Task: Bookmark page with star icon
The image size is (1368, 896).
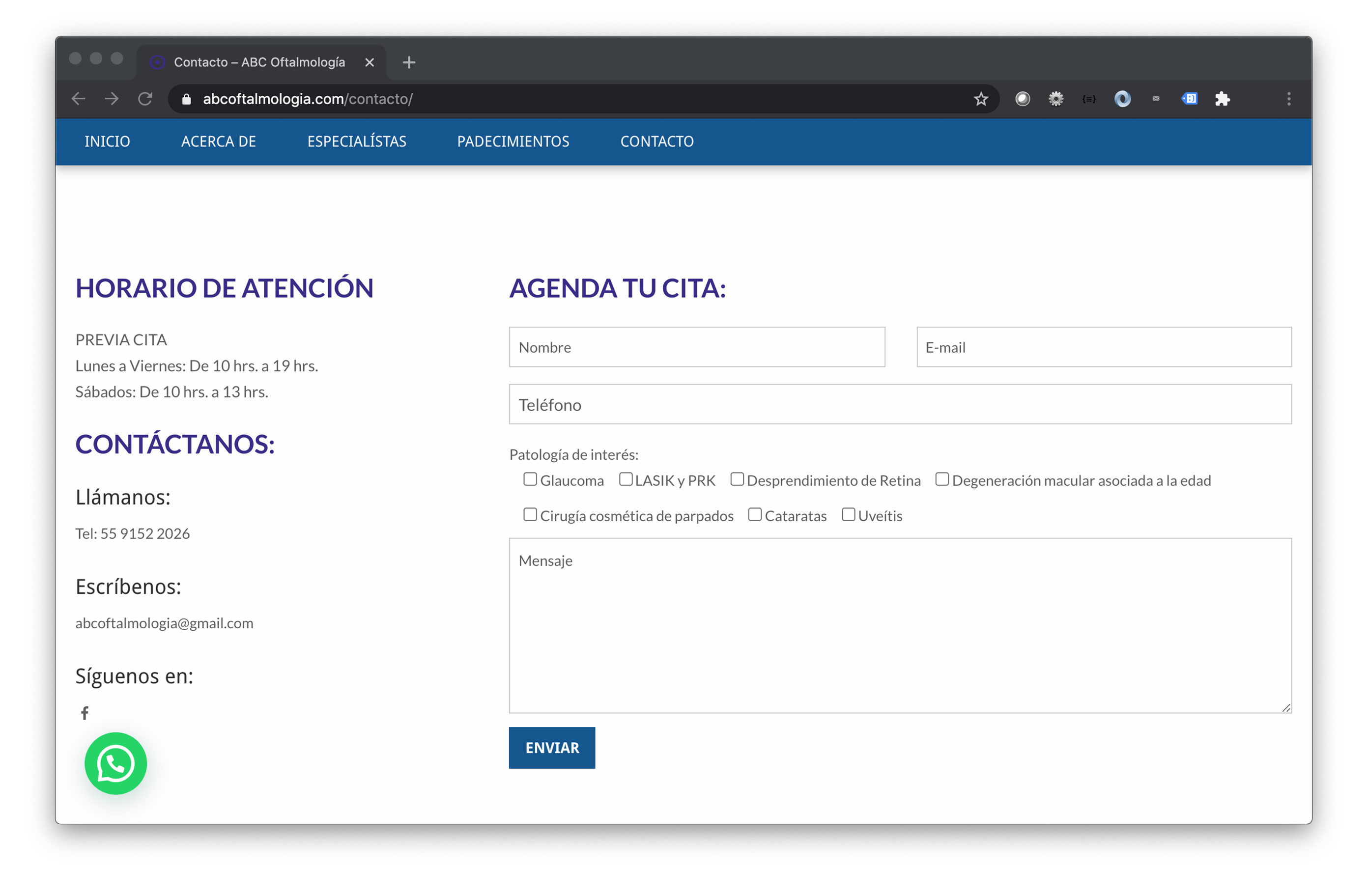Action: coord(981,99)
